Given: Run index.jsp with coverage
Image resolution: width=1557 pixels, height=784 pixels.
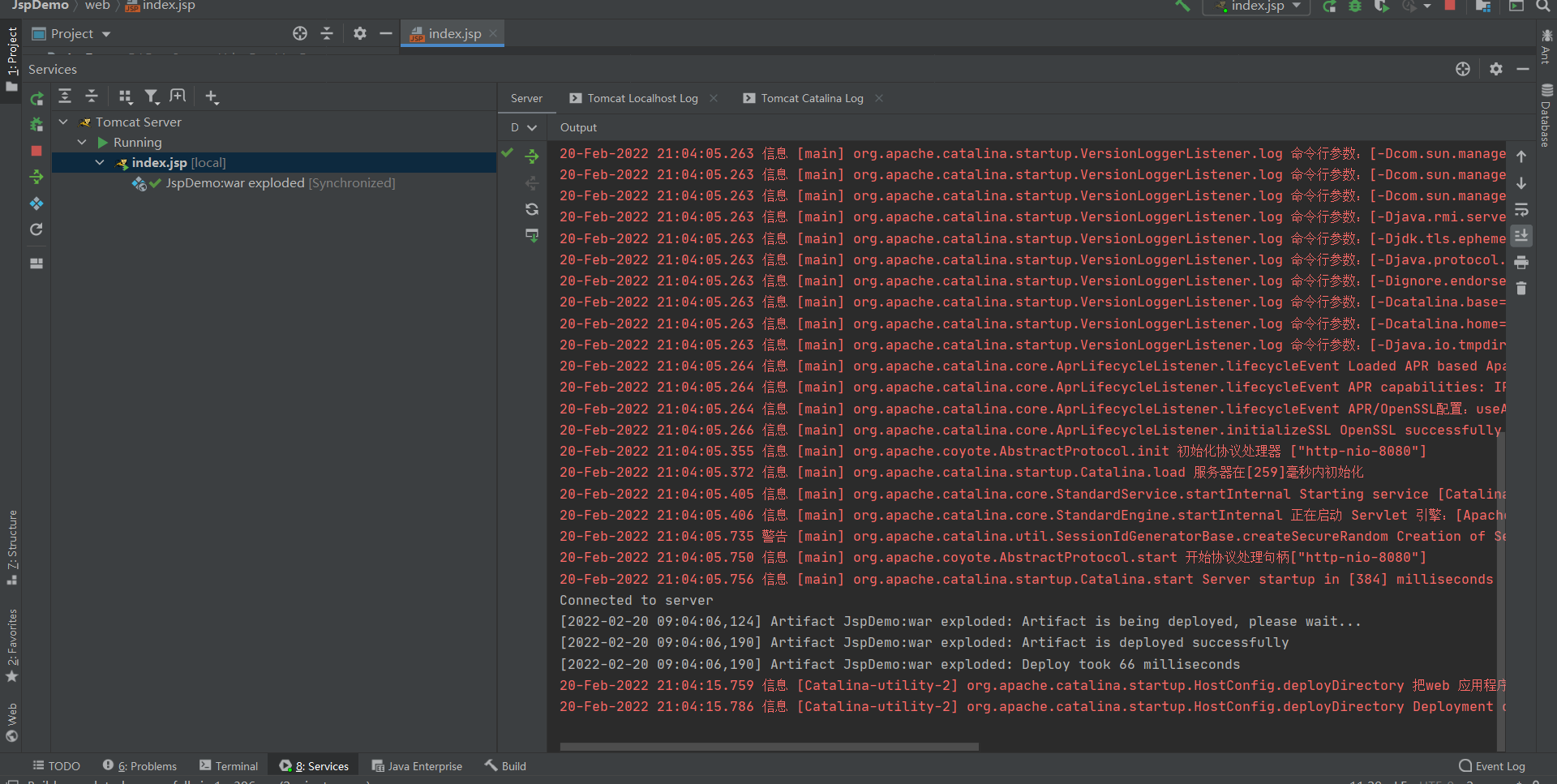Looking at the screenshot, I should 1381,6.
